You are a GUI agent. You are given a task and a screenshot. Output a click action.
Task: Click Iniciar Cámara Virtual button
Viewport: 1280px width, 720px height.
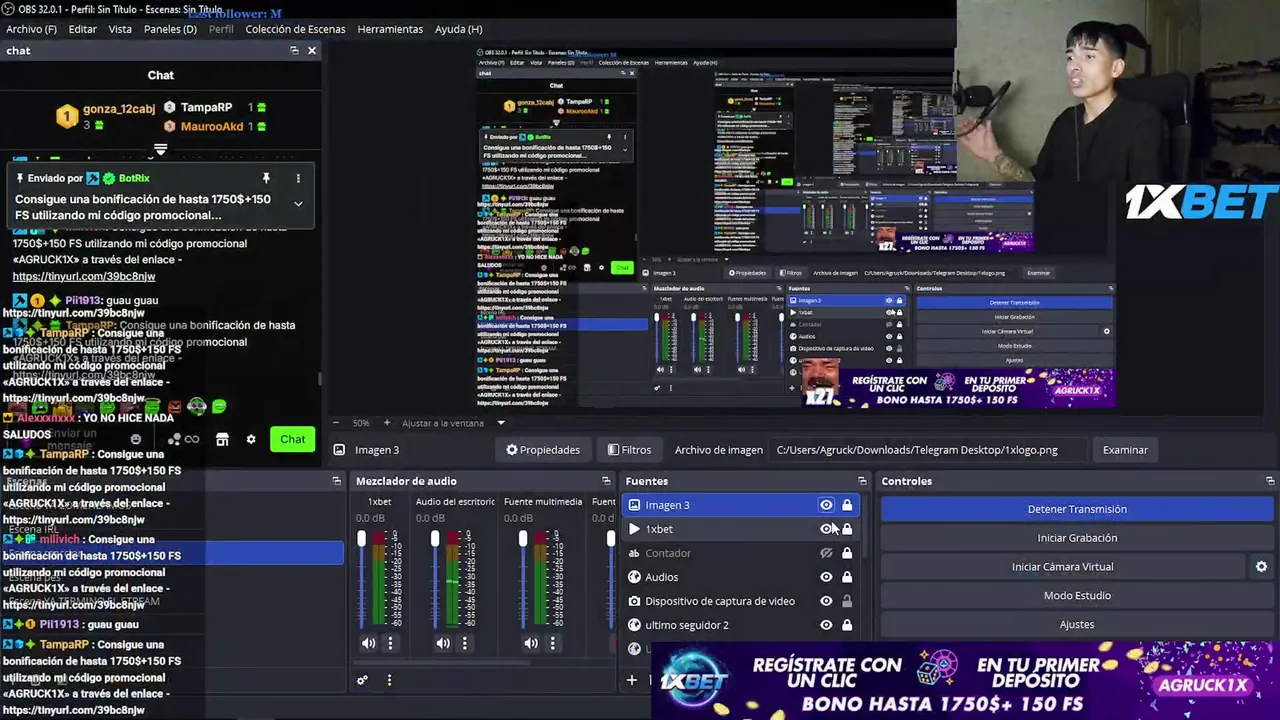(x=1062, y=566)
